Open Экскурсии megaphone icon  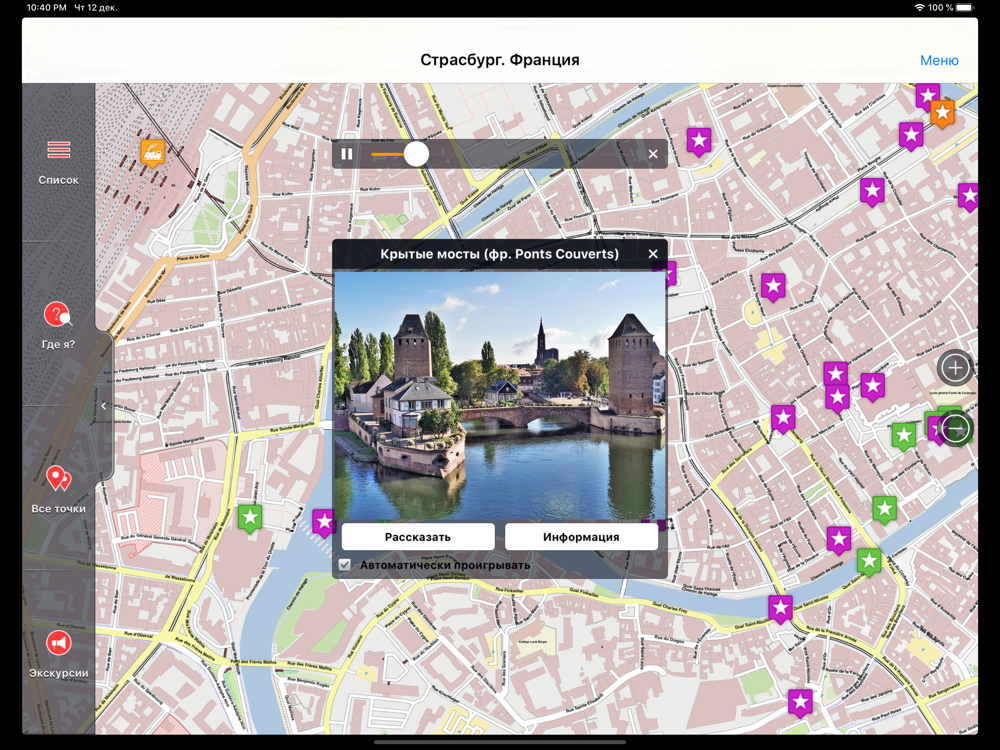click(x=58, y=643)
